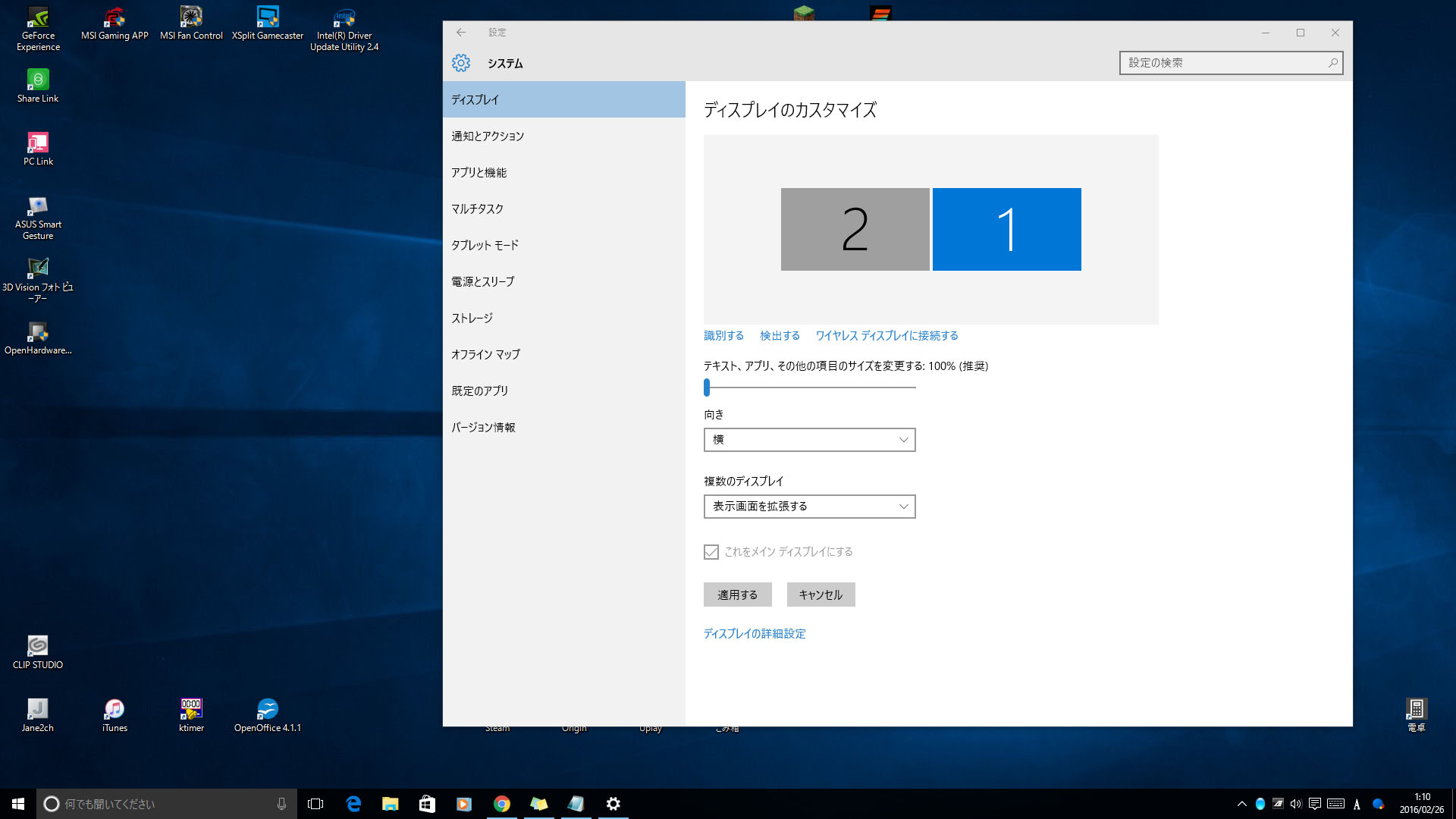Select display 2 thumbnail
Screen dimensions: 1456x819
pos(855,229)
